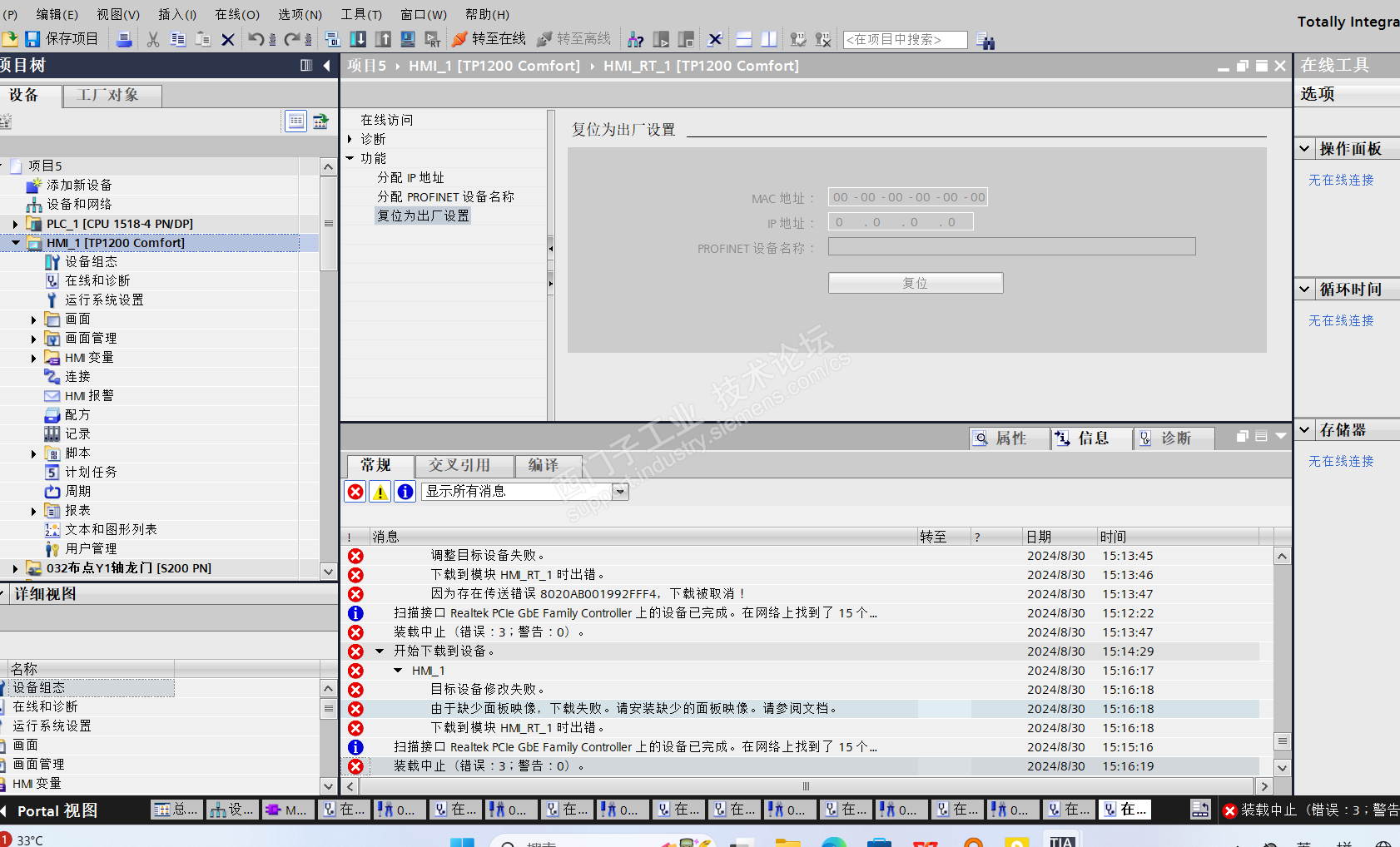Open the 诊断 inspector tab
Image resolution: width=1400 pixels, height=847 pixels.
pos(1175,438)
